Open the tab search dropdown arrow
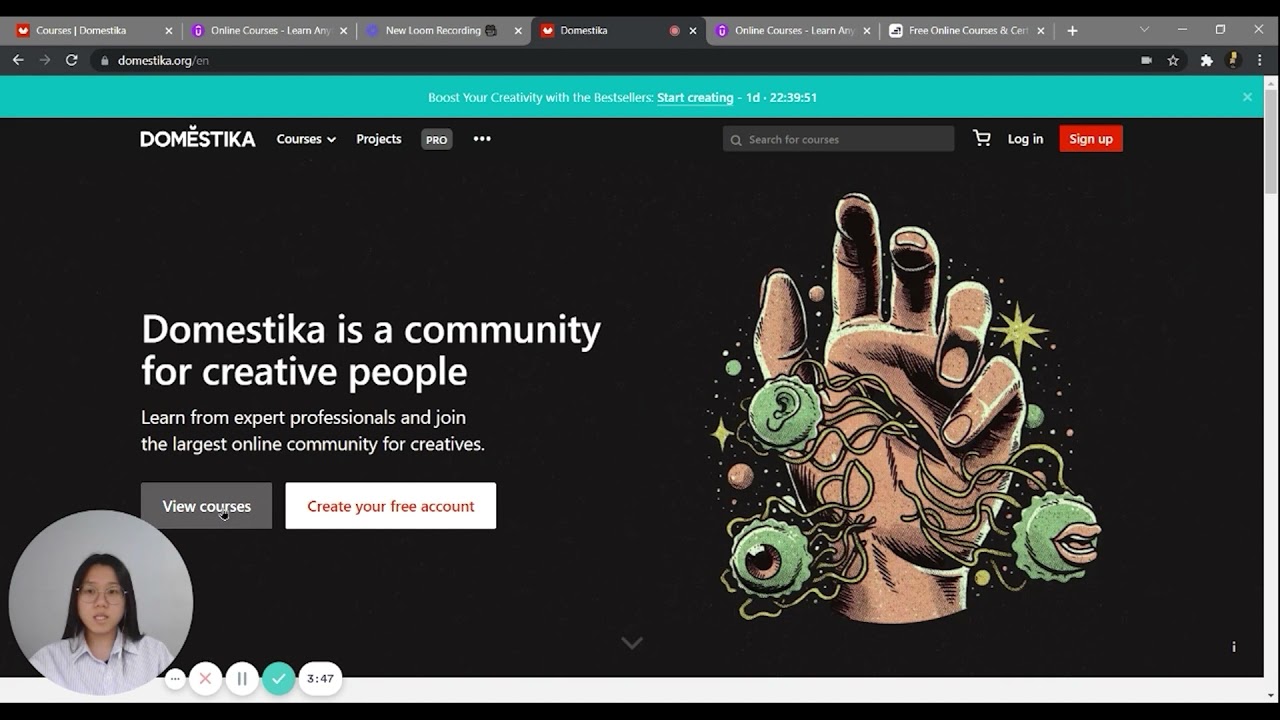Image resolution: width=1280 pixels, height=720 pixels. point(1144,30)
